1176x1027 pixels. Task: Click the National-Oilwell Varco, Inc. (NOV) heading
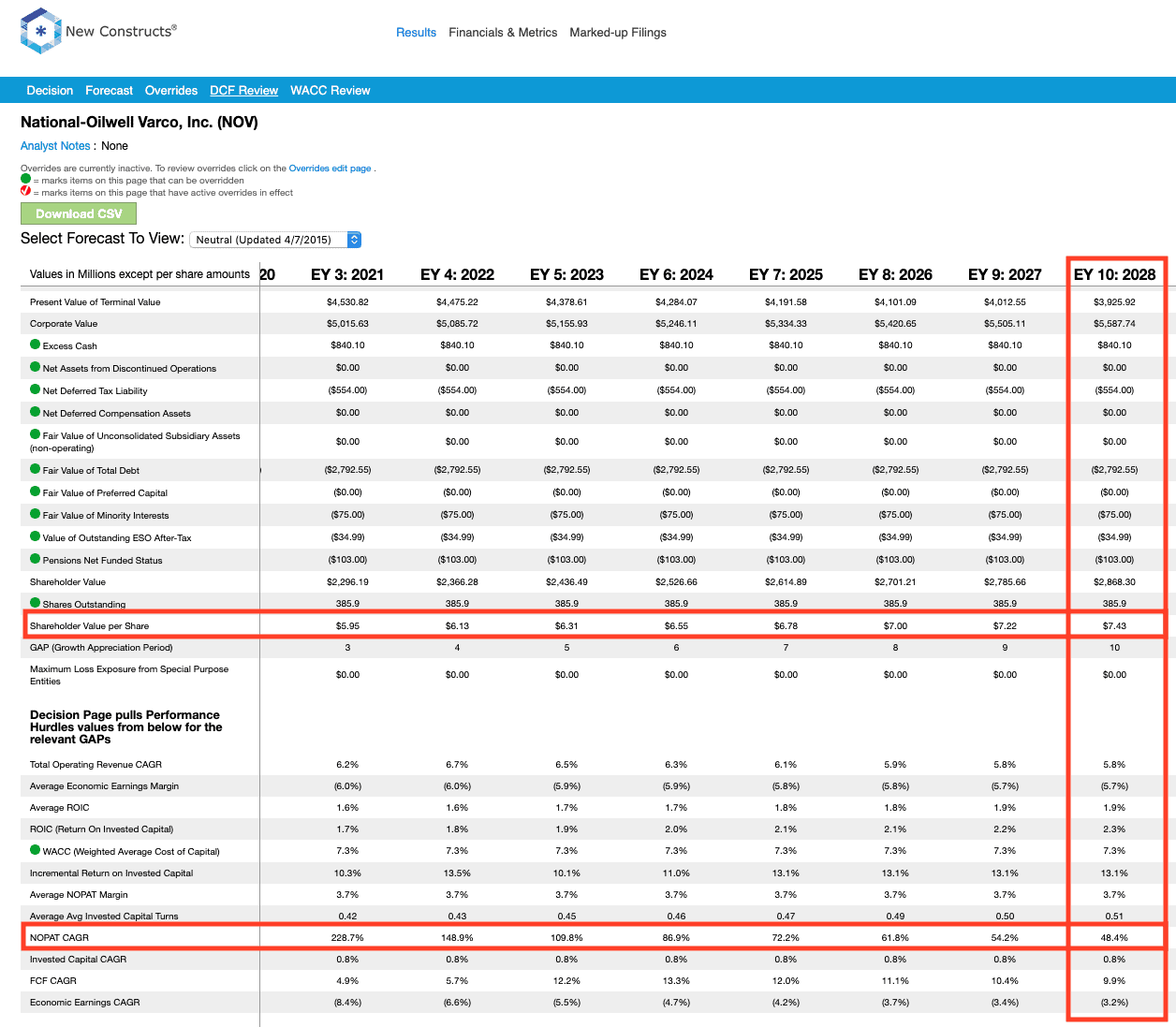coord(140,122)
